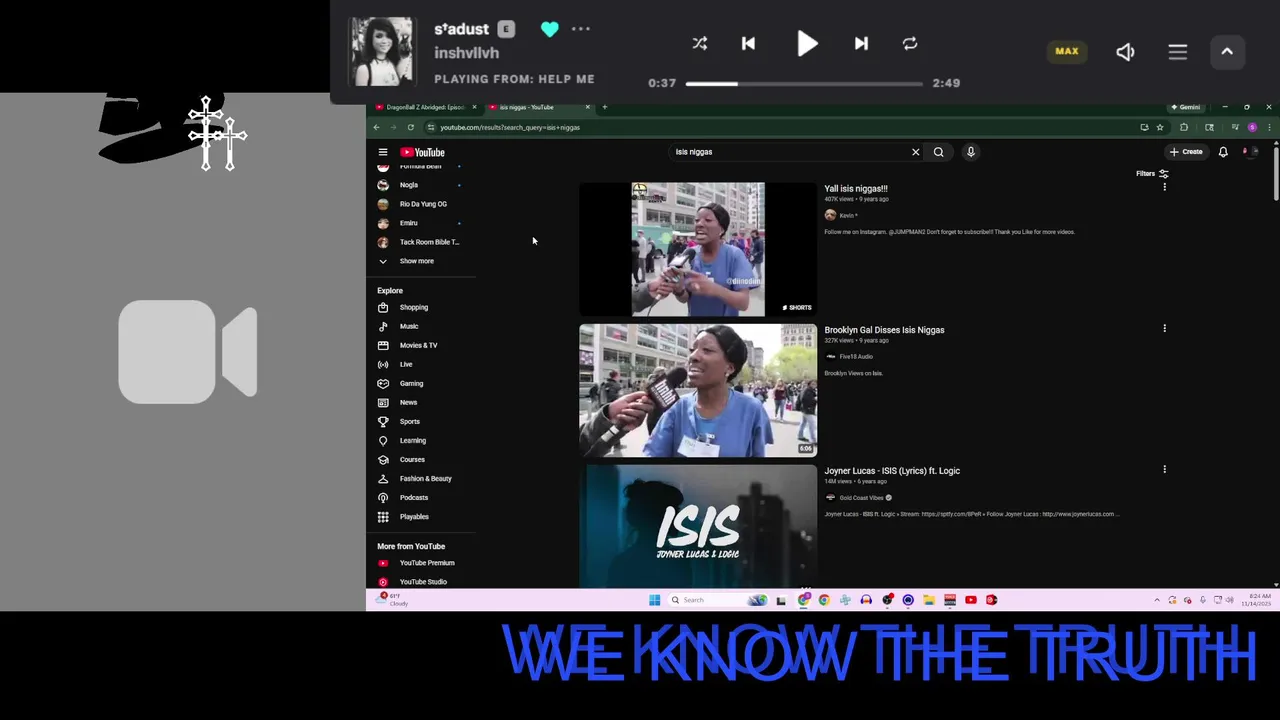
Task: Open Chrome extensions puzzle icon
Action: [x=1184, y=127]
